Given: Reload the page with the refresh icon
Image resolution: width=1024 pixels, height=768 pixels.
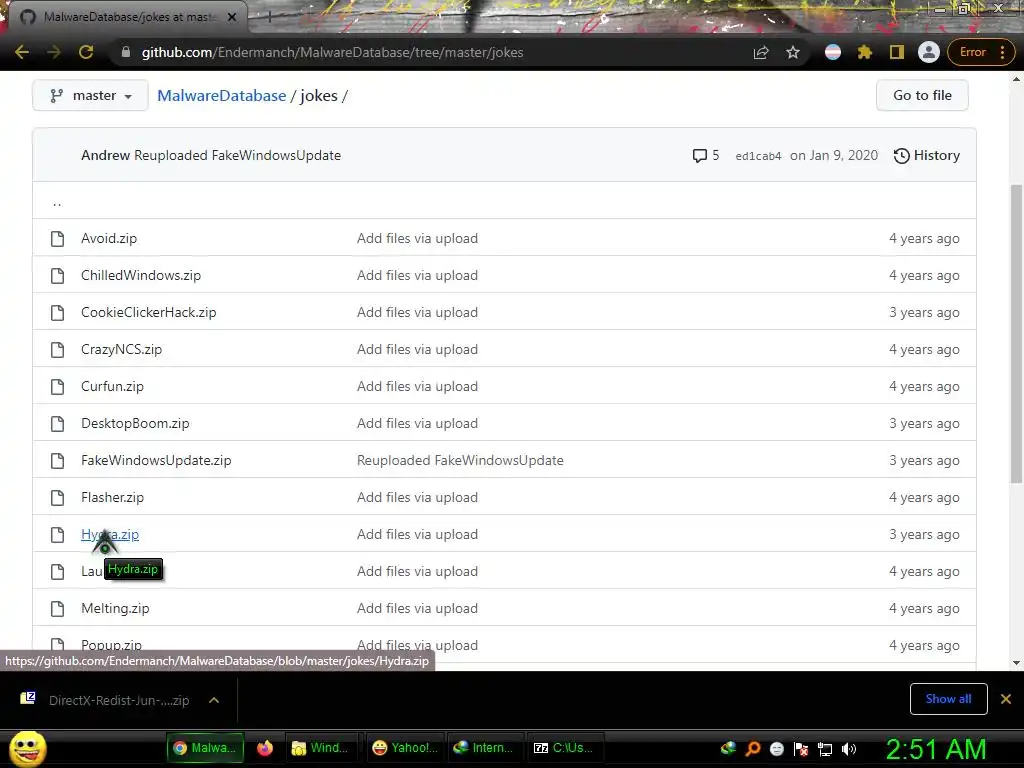Looking at the screenshot, I should (x=86, y=52).
